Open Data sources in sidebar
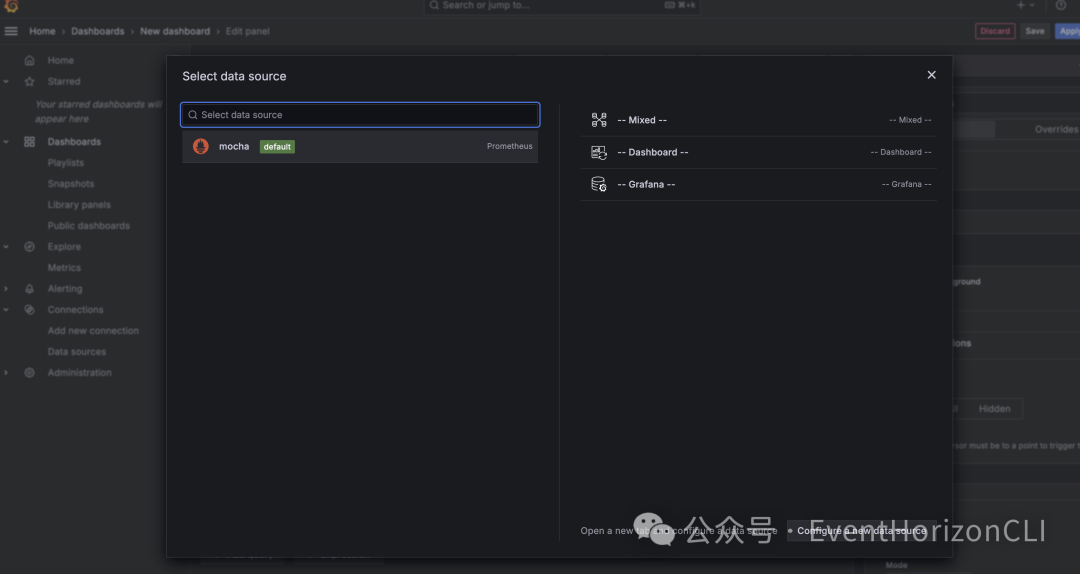The height and width of the screenshot is (574, 1080). click(76, 351)
